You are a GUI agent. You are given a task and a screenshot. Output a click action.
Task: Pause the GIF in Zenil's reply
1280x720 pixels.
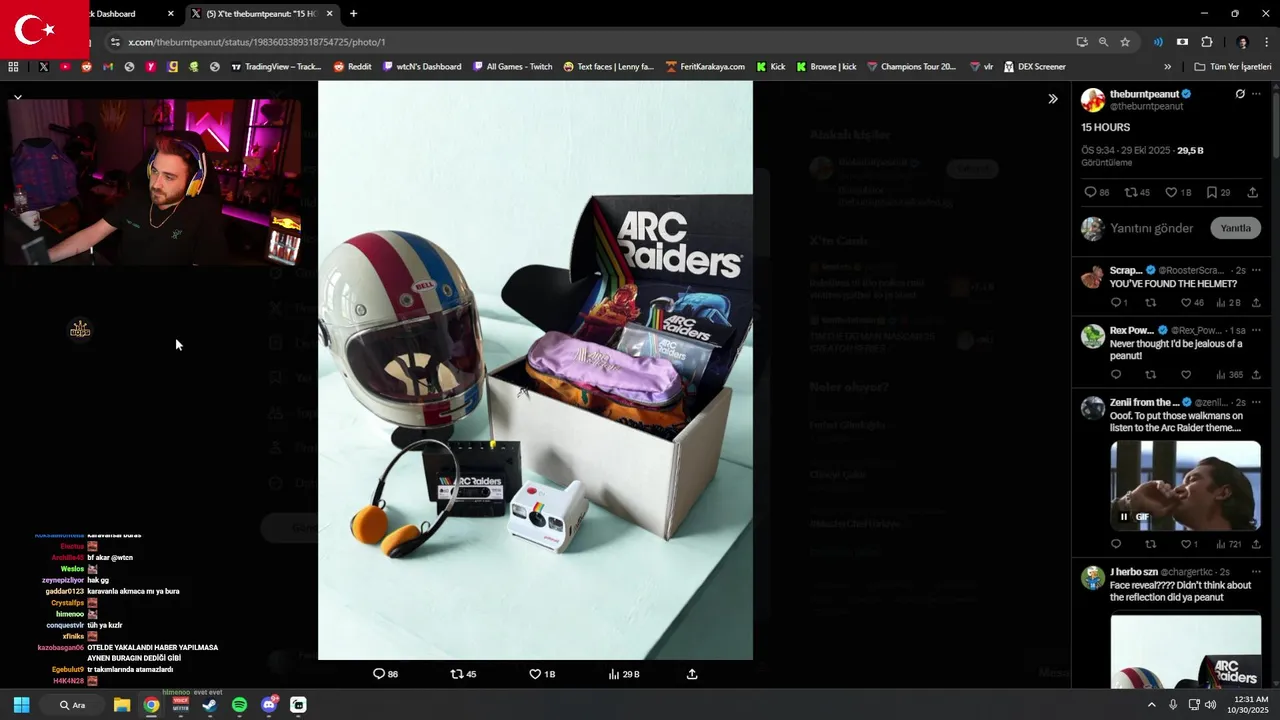[1124, 517]
